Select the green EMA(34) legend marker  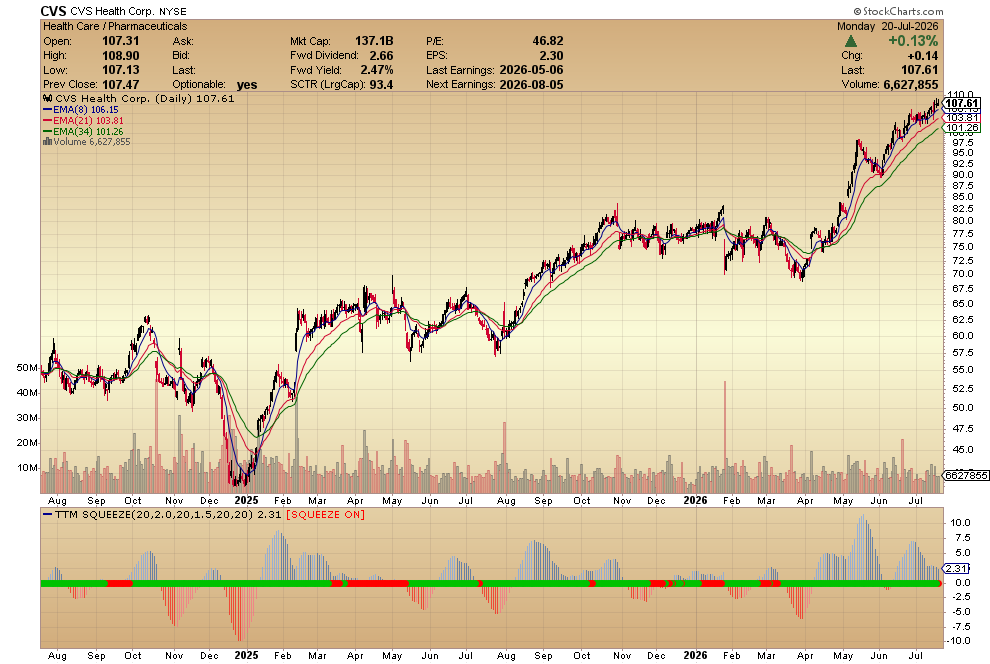(47, 132)
